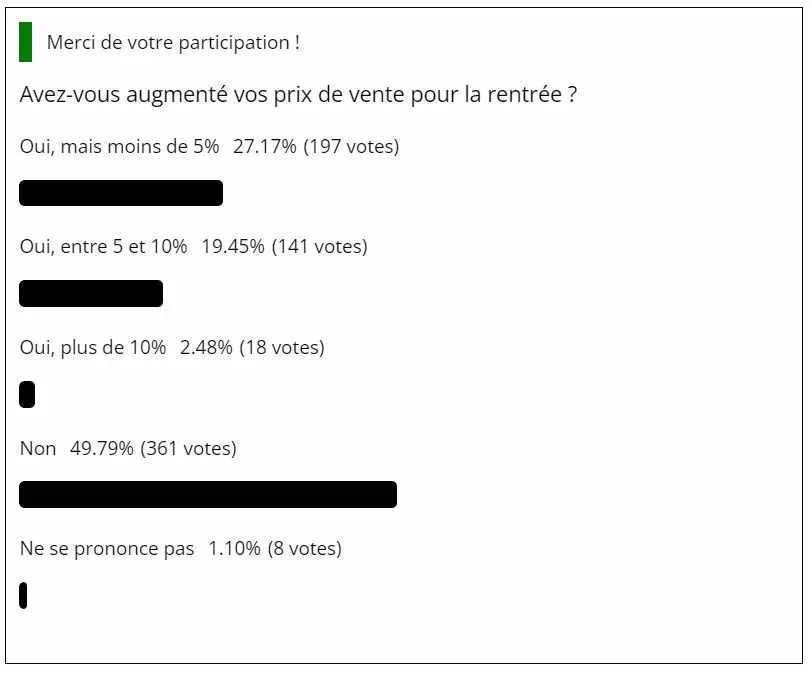The image size is (811, 675).
Task: Click the 'Oui, plus de 10%' label
Action: (x=93, y=347)
